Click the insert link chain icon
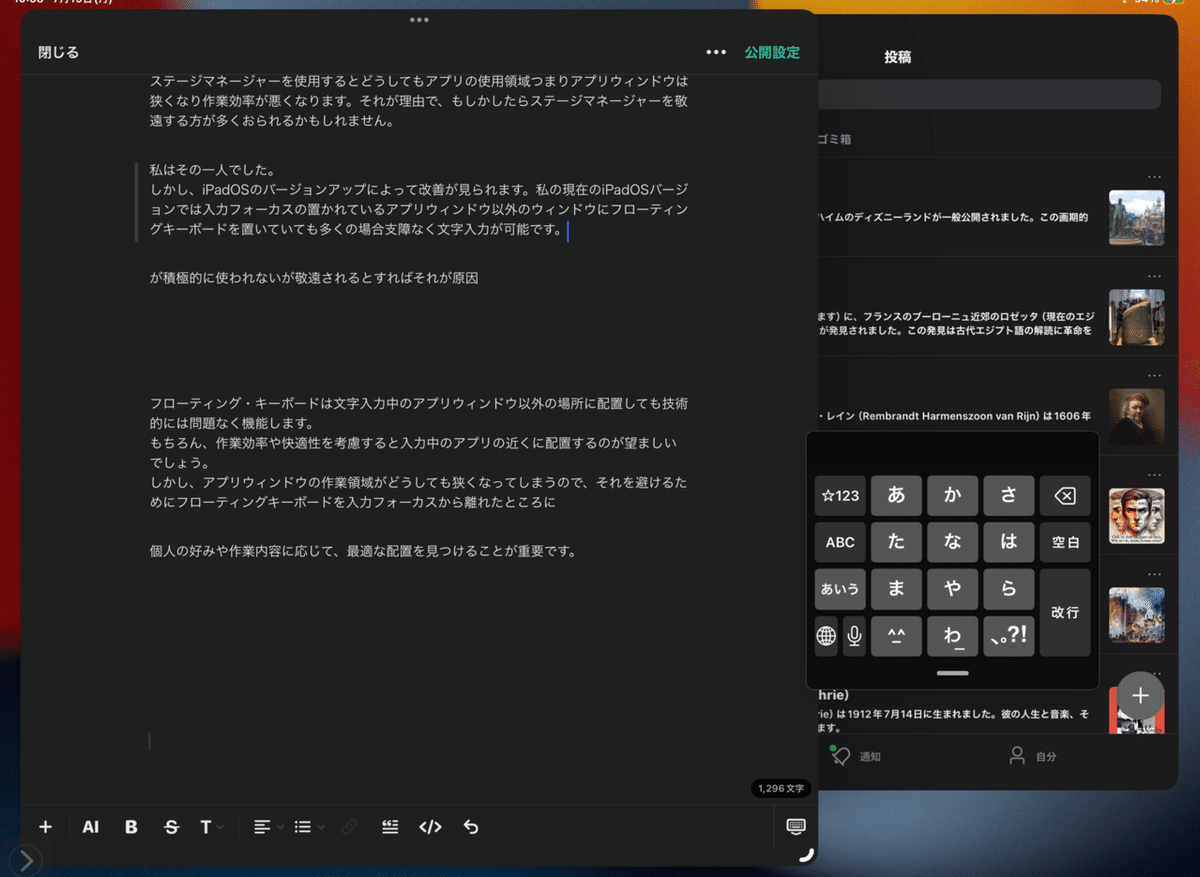1200x877 pixels. click(349, 827)
